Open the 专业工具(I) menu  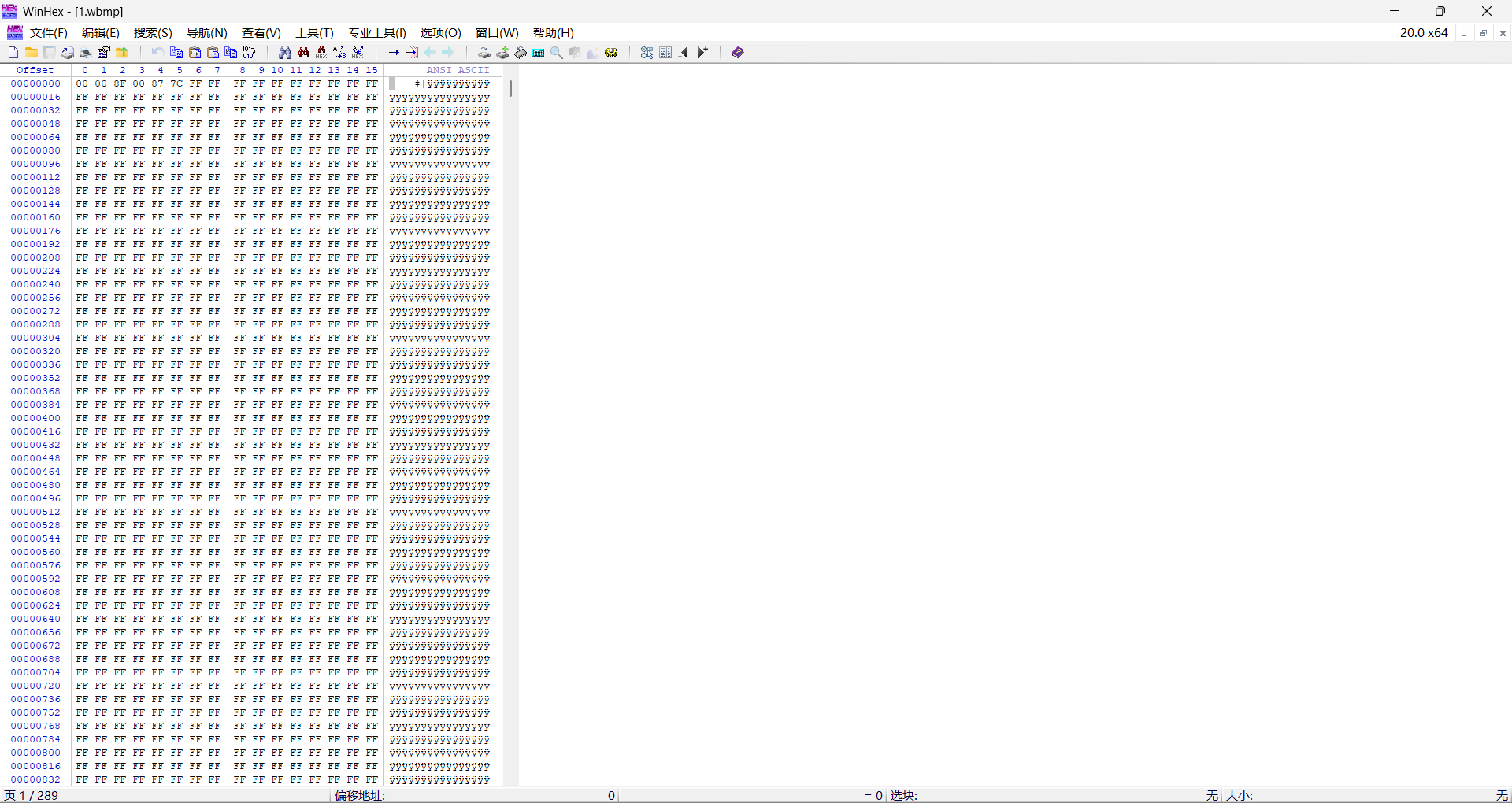pyautogui.click(x=377, y=33)
